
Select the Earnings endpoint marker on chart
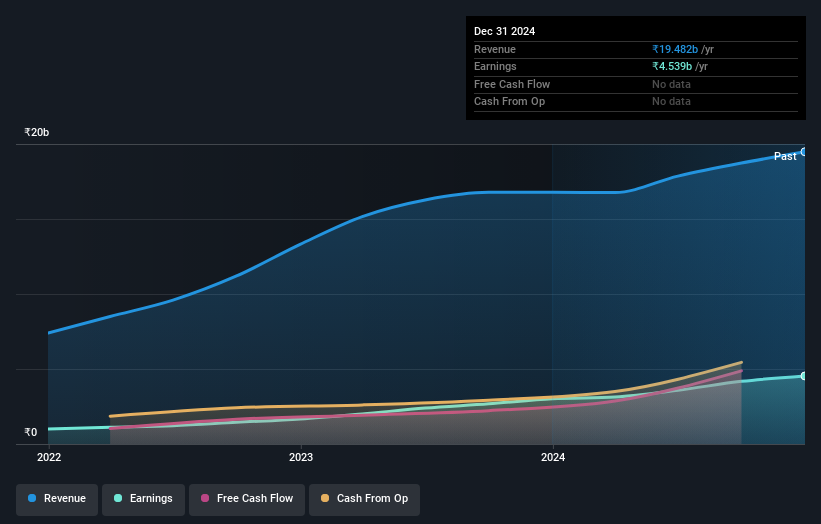(x=804, y=376)
